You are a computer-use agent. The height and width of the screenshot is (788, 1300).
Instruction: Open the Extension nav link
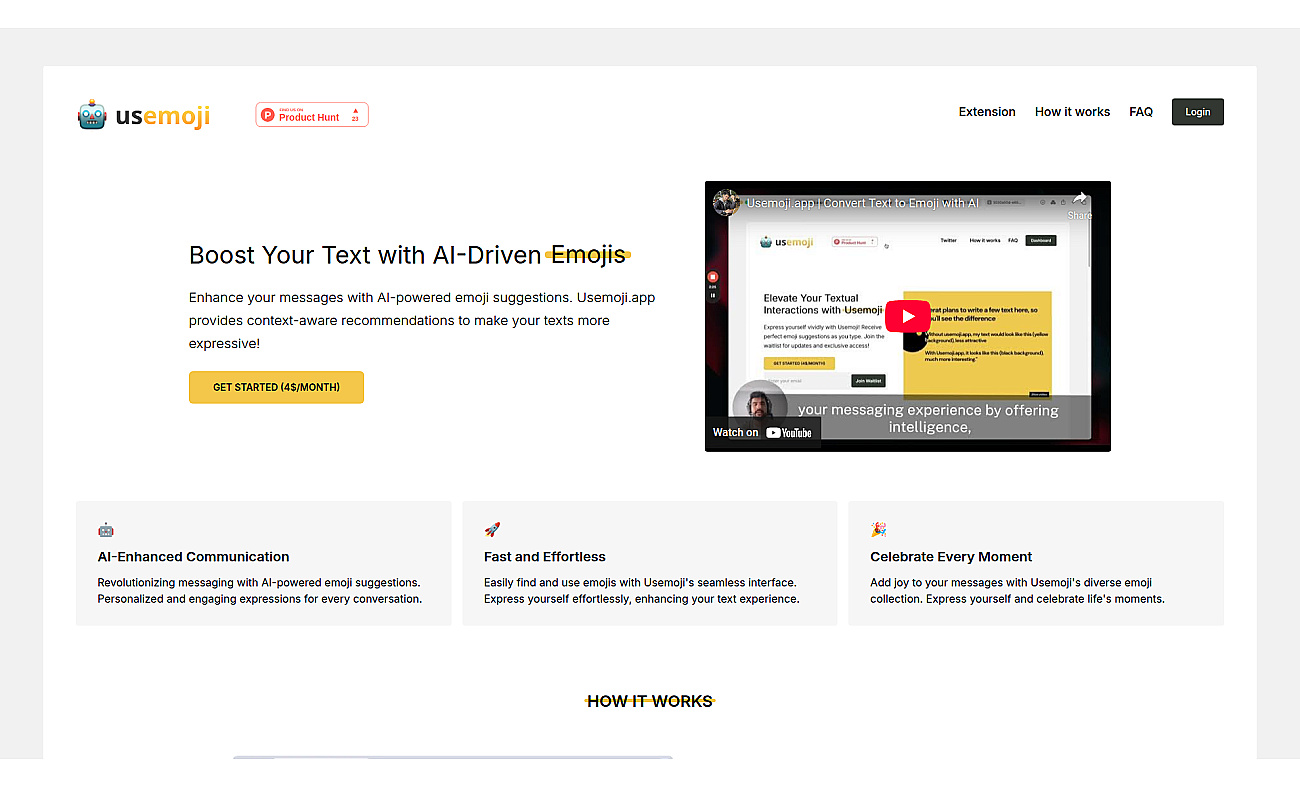click(987, 112)
